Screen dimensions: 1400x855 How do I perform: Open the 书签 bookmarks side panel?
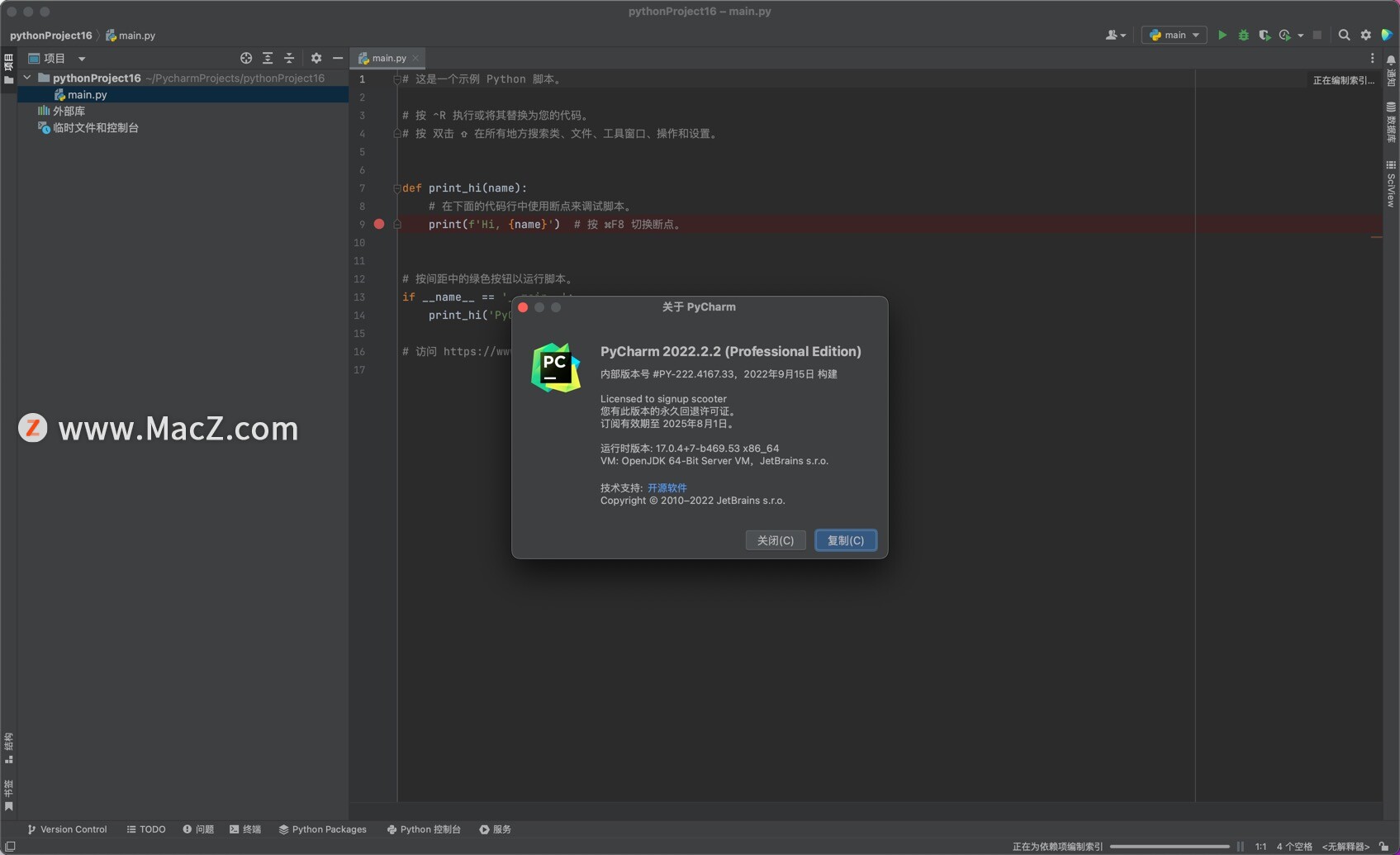8,795
